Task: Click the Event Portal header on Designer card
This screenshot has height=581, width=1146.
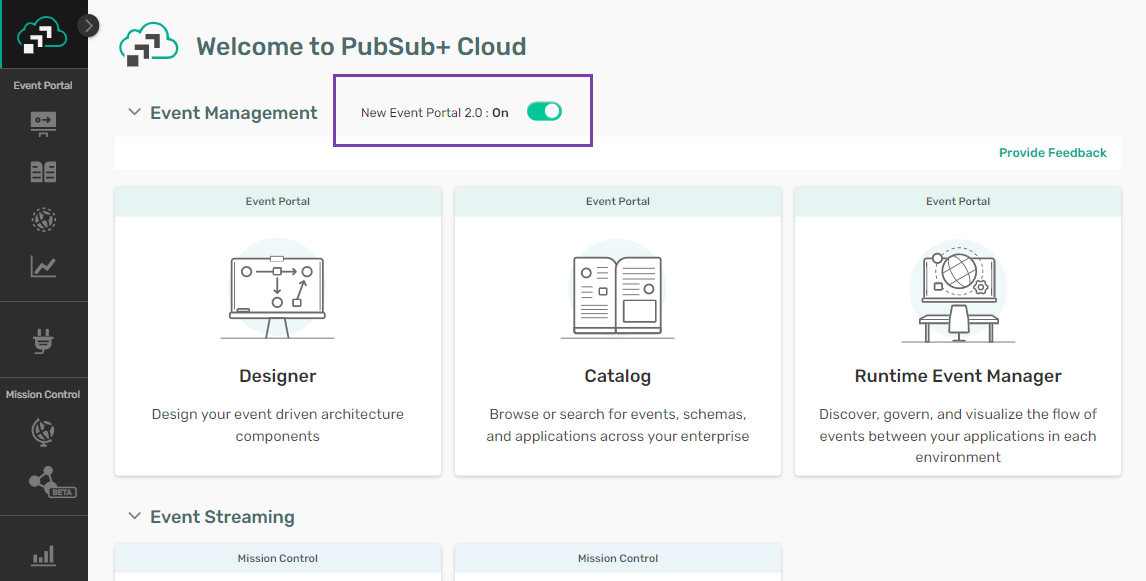Action: 278,202
